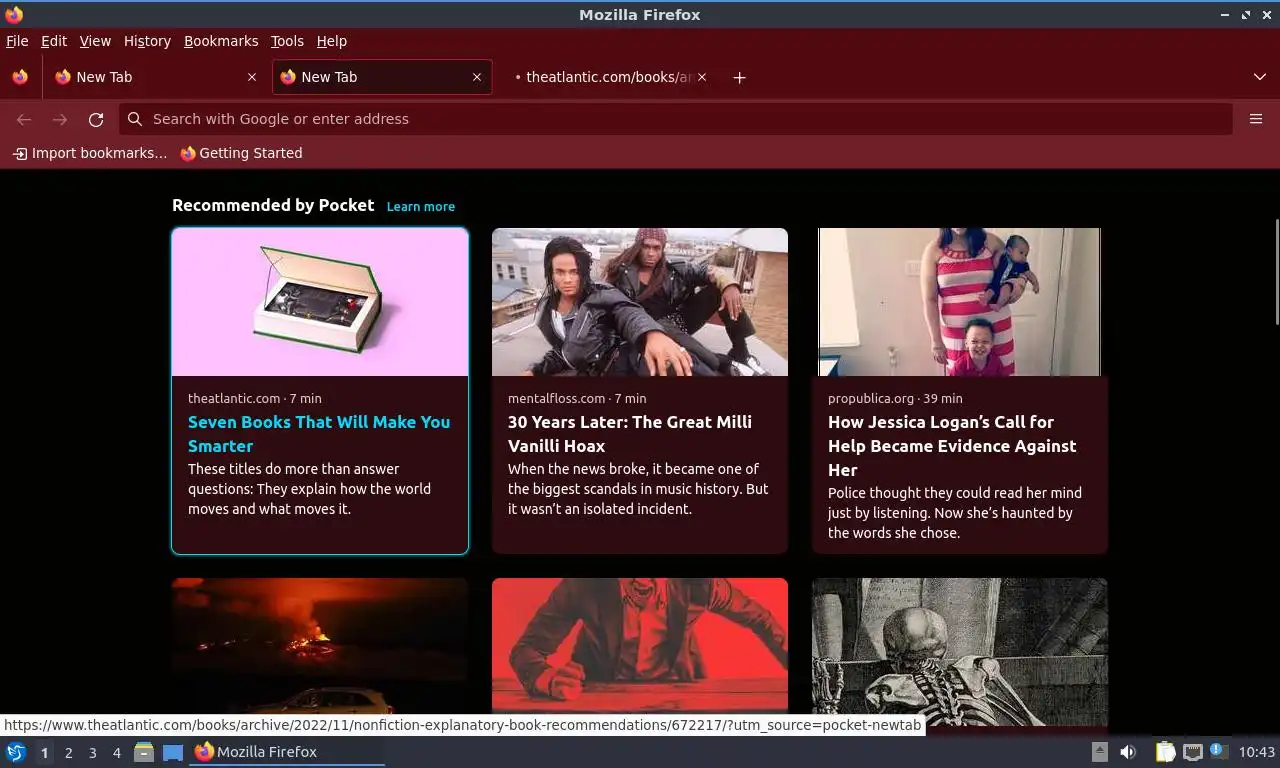Open the Great Milli Vanilli Hoax article
1280x768 pixels.
point(630,434)
